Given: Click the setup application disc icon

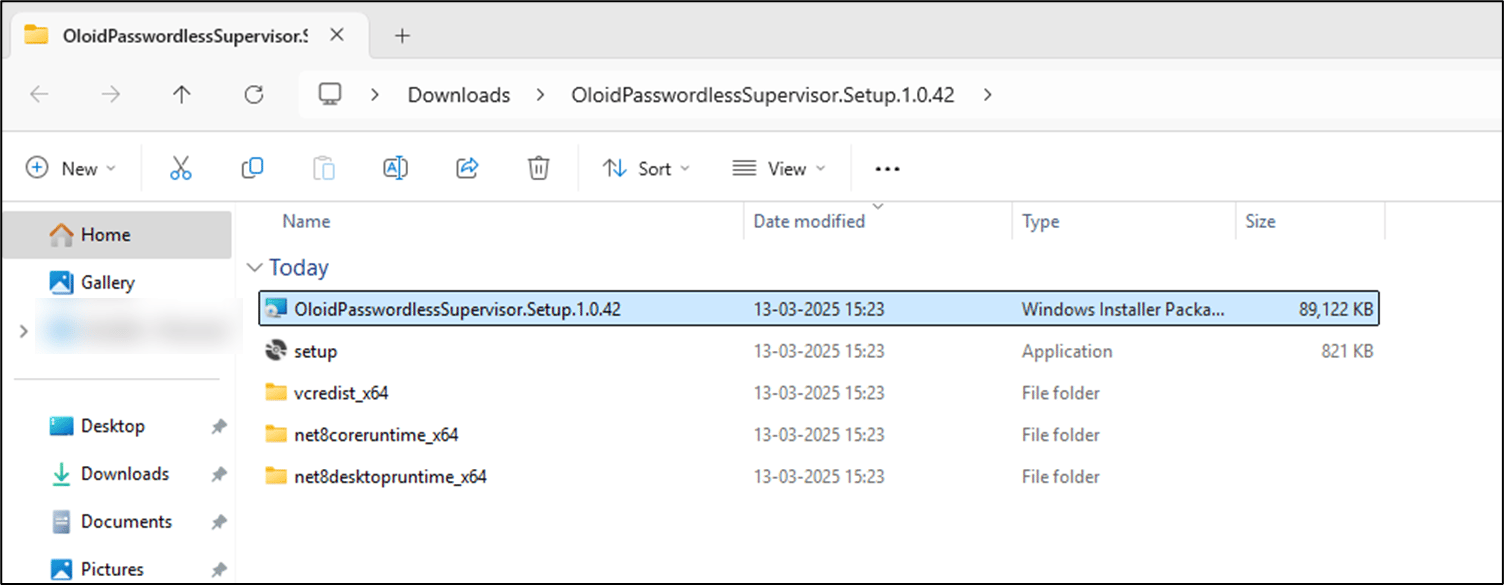Looking at the screenshot, I should pos(276,351).
